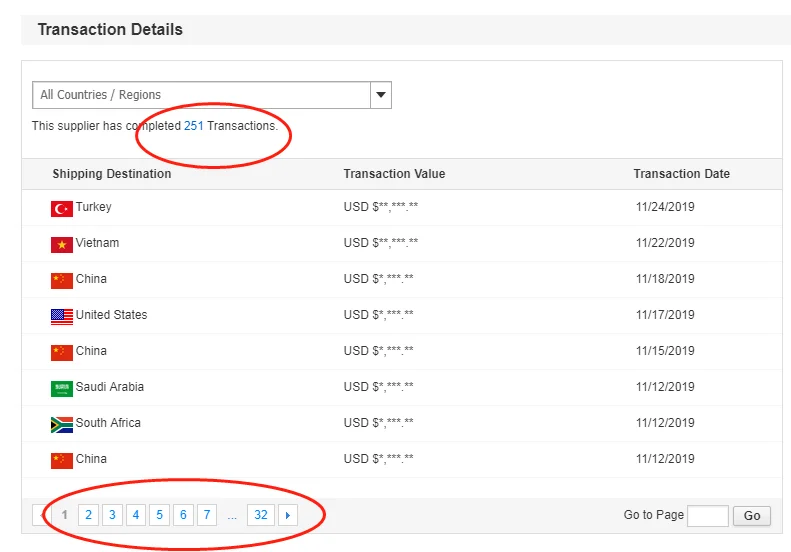The height and width of the screenshot is (552, 791).
Task: Click the dropdown arrow beside All Countries / Regions
Action: [x=381, y=95]
